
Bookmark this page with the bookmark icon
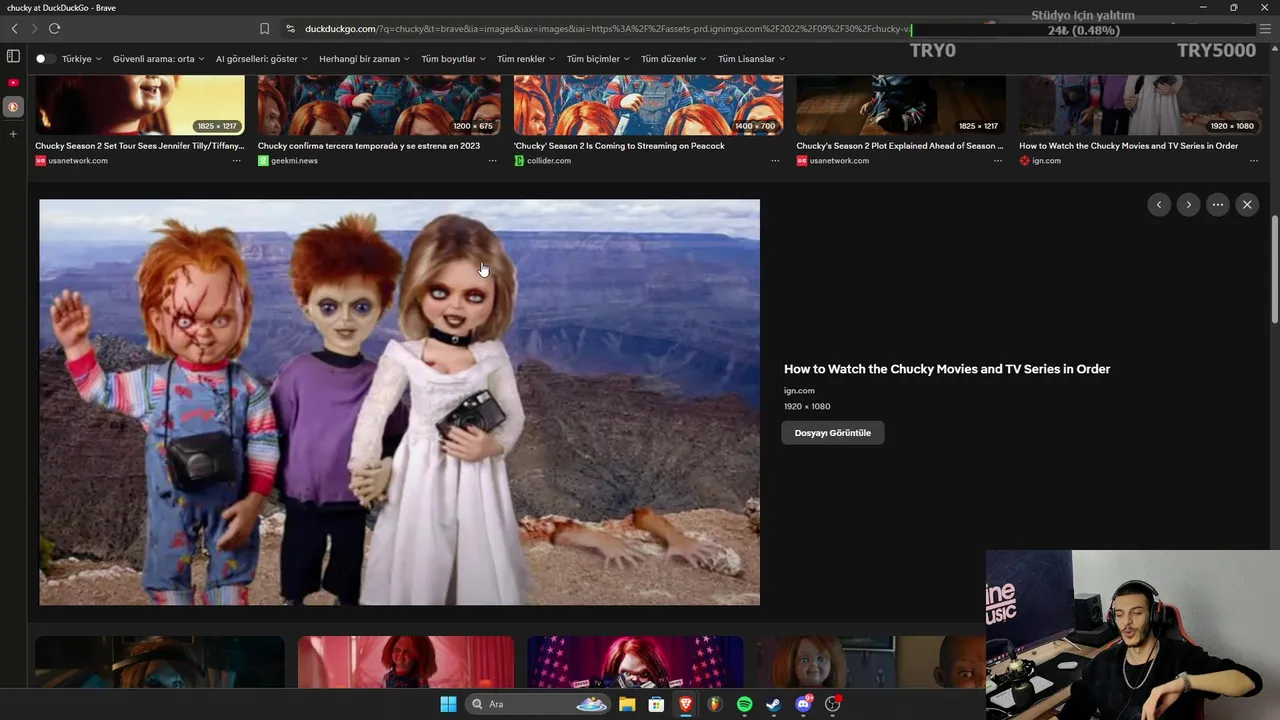264,29
